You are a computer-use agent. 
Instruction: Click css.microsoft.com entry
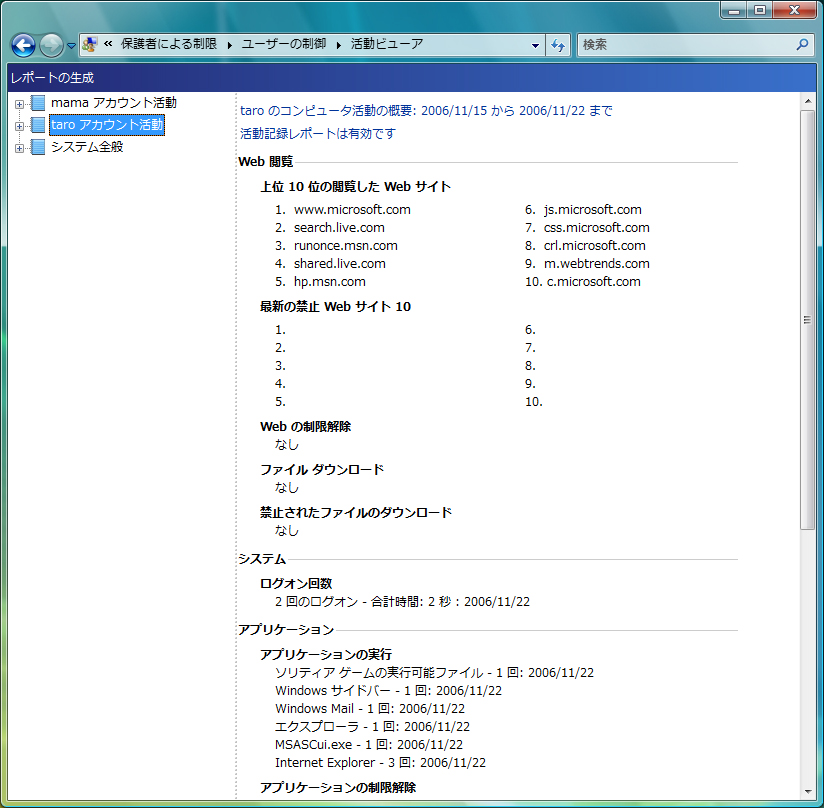[x=596, y=227]
